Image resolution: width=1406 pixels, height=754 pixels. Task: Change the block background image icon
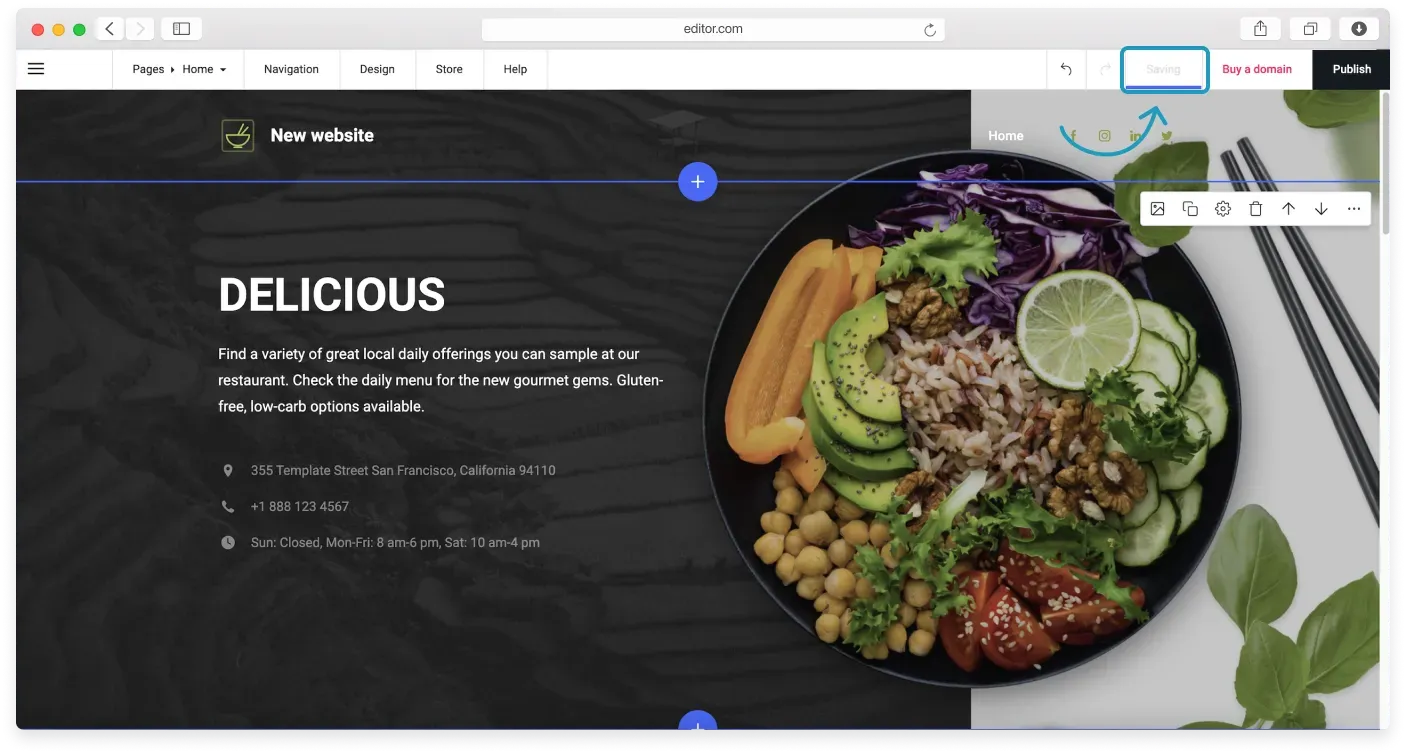(x=1157, y=209)
